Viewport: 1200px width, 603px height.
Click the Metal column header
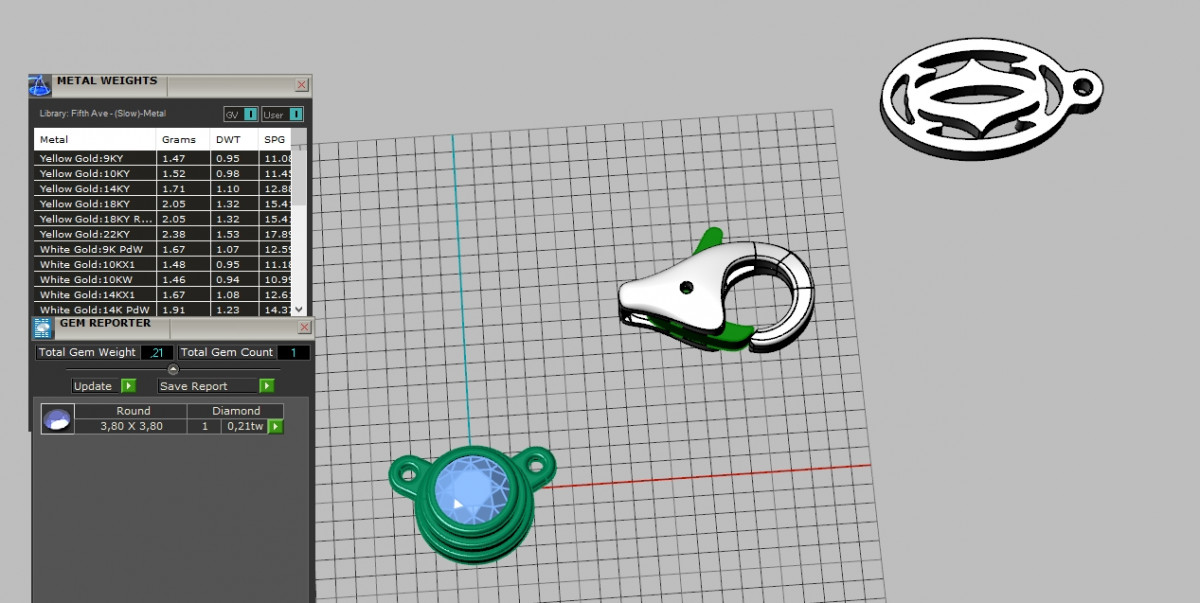pos(95,140)
